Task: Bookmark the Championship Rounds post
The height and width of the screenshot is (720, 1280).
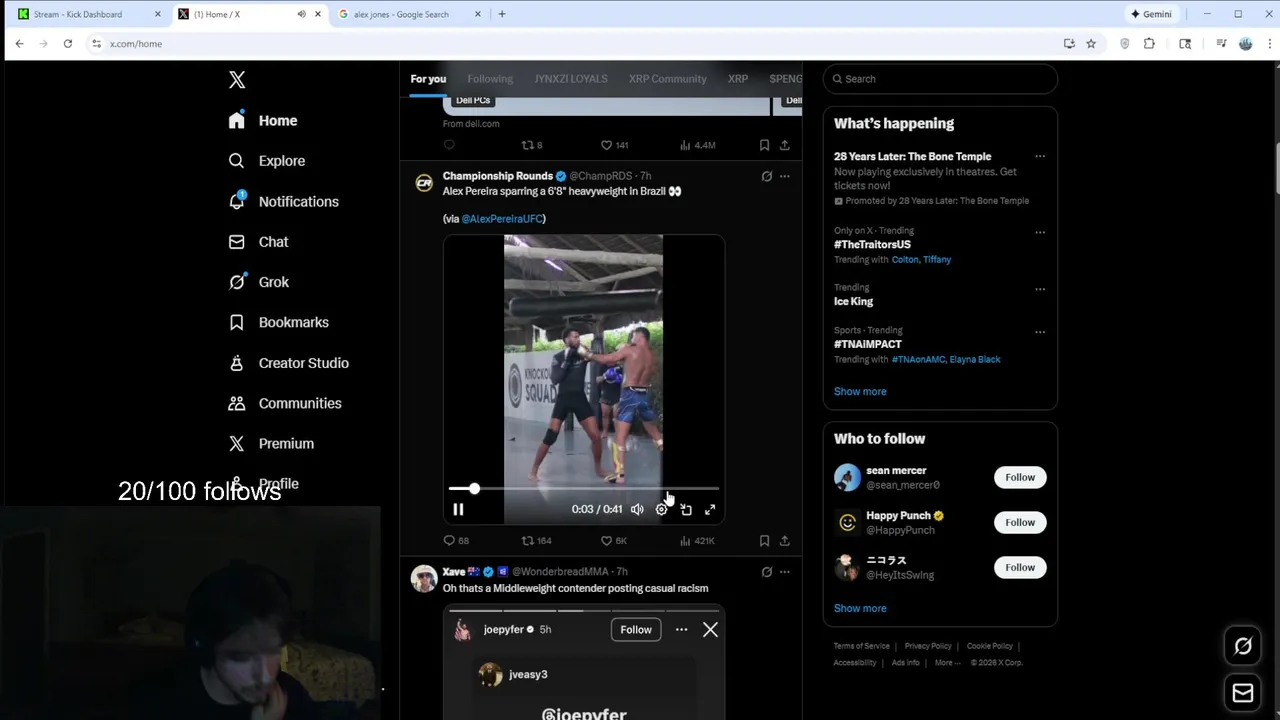Action: (764, 541)
